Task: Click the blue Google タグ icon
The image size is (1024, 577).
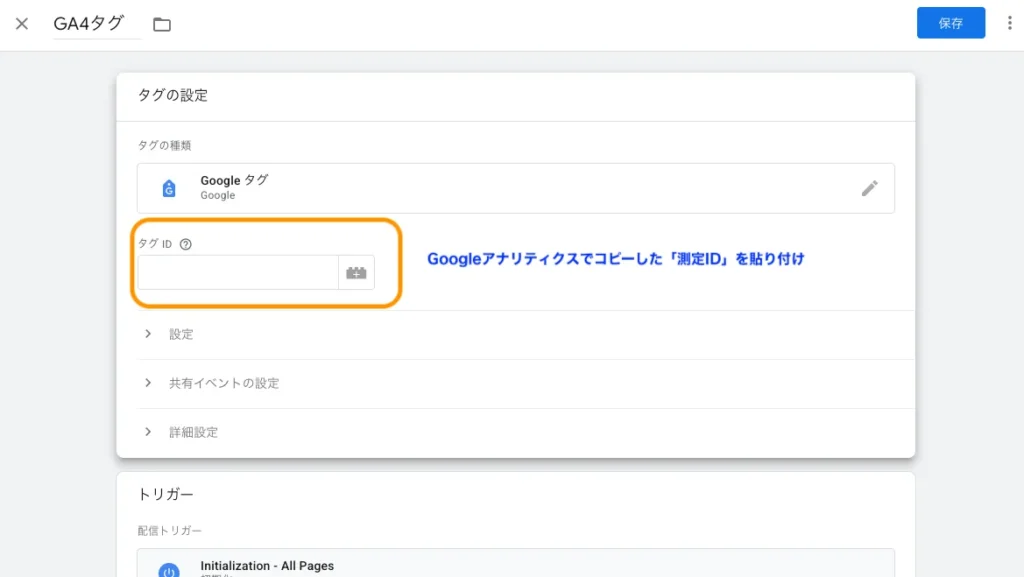Action: [169, 188]
